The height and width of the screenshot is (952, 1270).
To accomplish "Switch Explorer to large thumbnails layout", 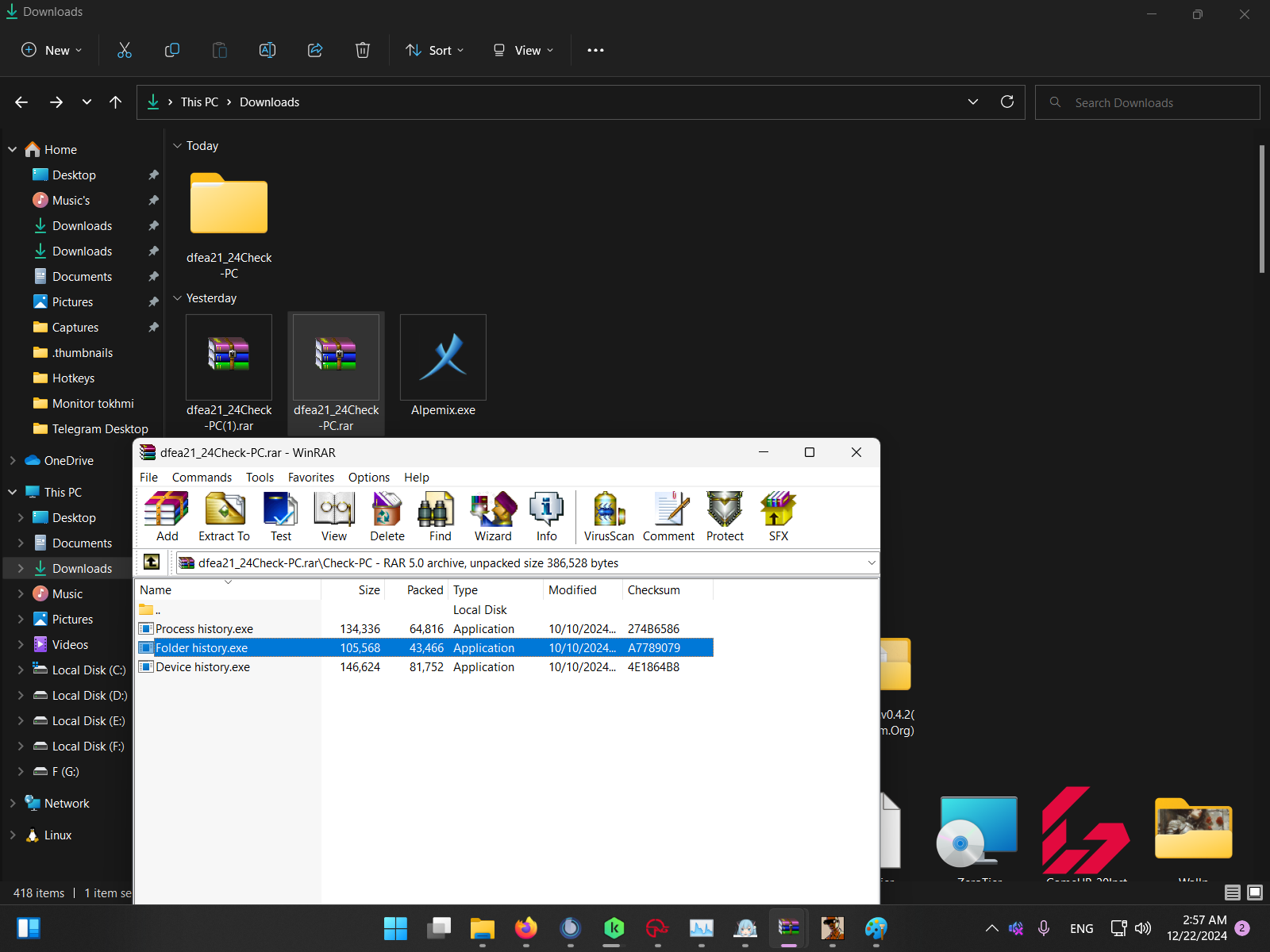I will (x=1255, y=892).
